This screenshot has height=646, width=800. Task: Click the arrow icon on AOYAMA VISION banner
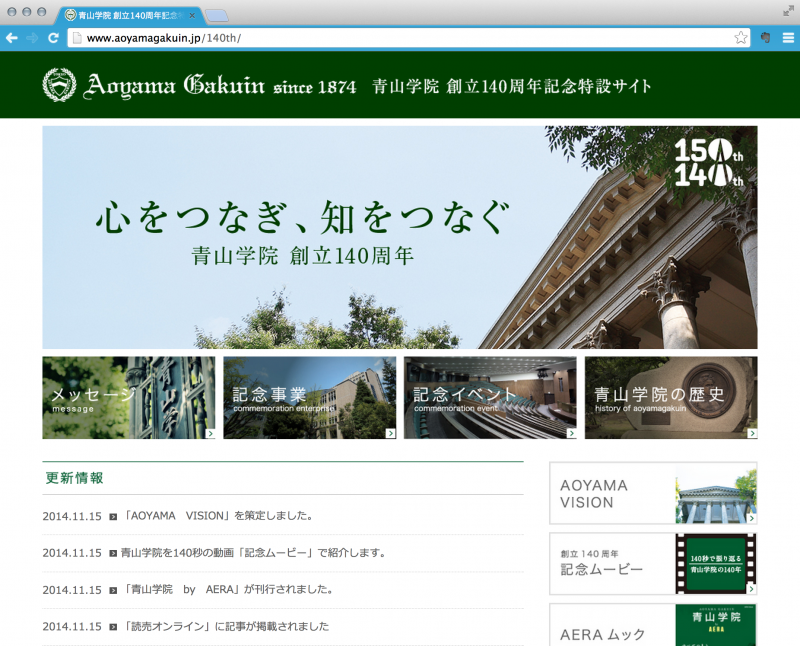(x=752, y=518)
